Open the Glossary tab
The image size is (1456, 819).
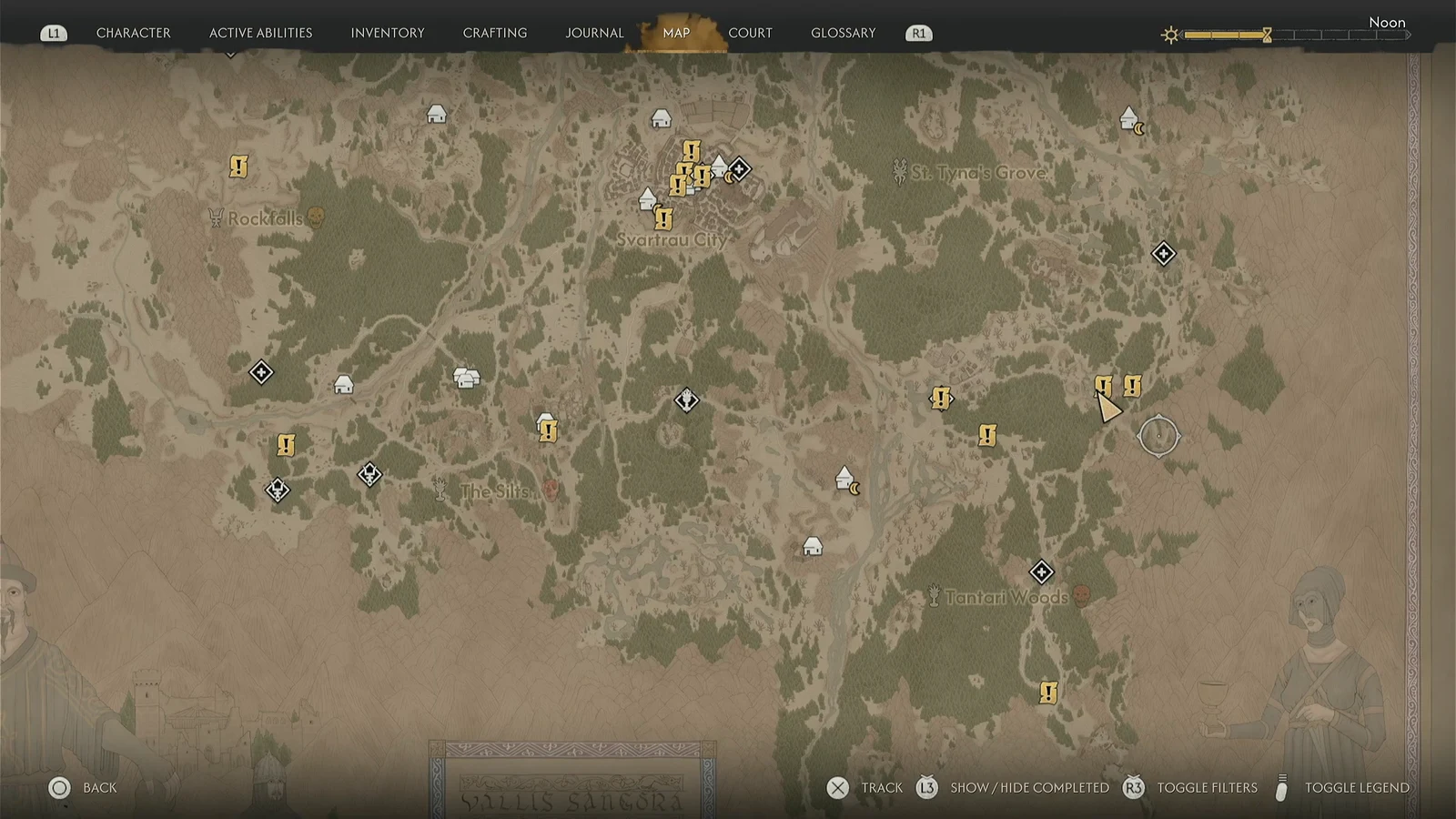(843, 33)
